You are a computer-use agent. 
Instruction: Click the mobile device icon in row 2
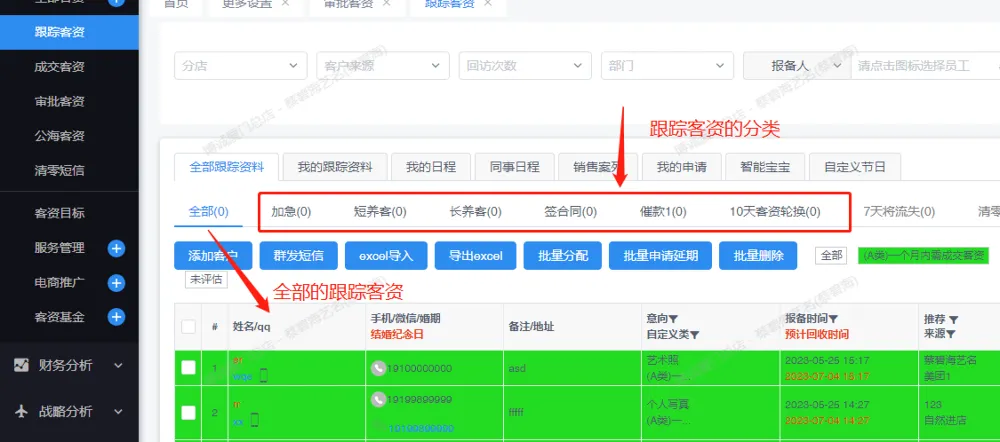tap(254, 422)
